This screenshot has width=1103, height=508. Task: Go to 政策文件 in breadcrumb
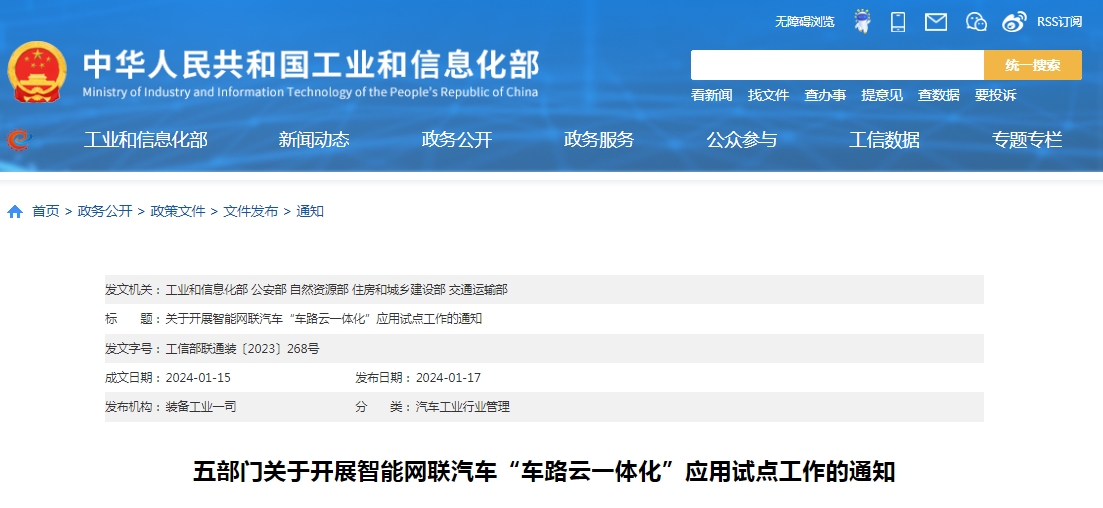pos(178,211)
